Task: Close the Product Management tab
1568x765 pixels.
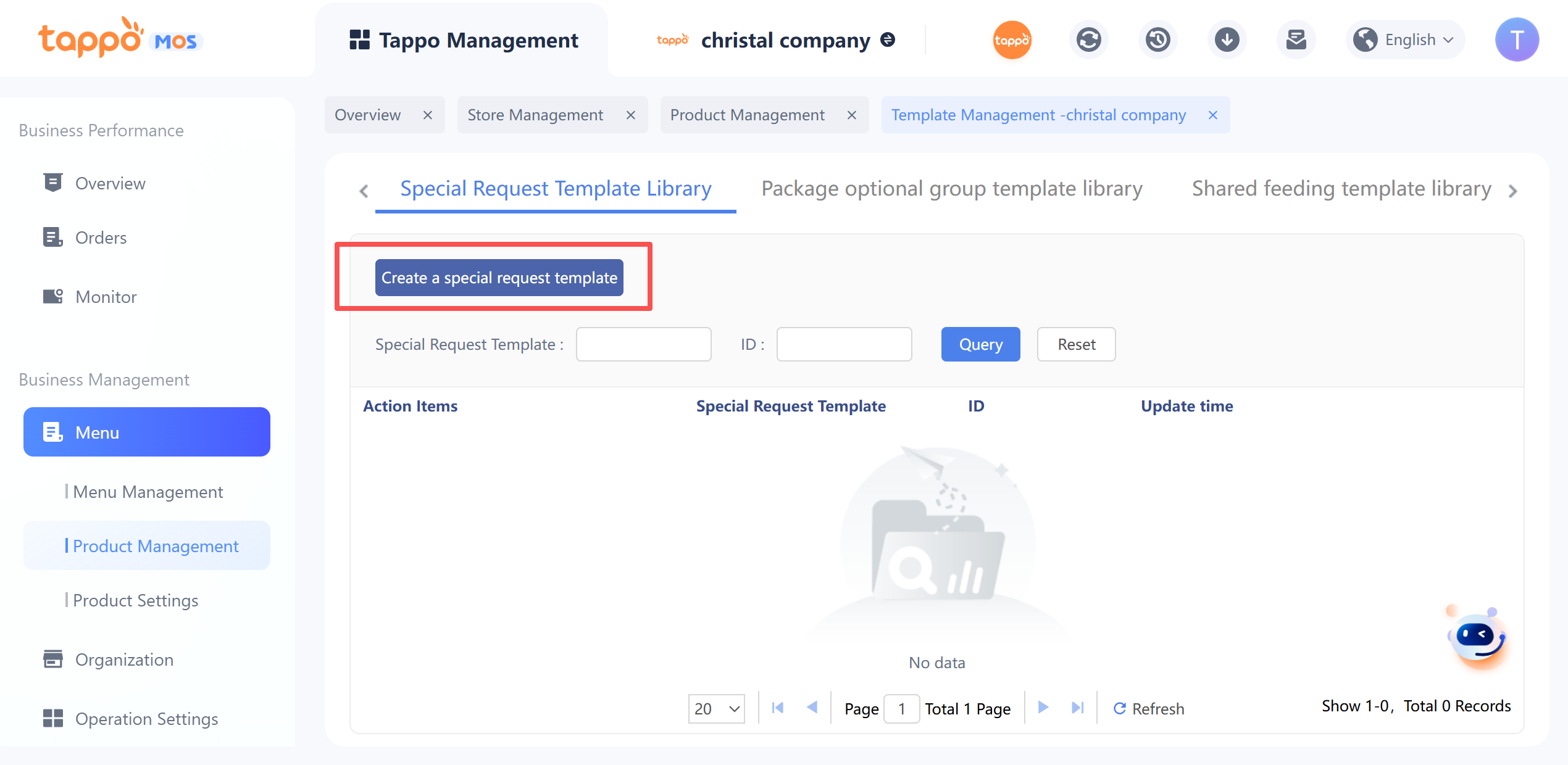Action: tap(851, 115)
